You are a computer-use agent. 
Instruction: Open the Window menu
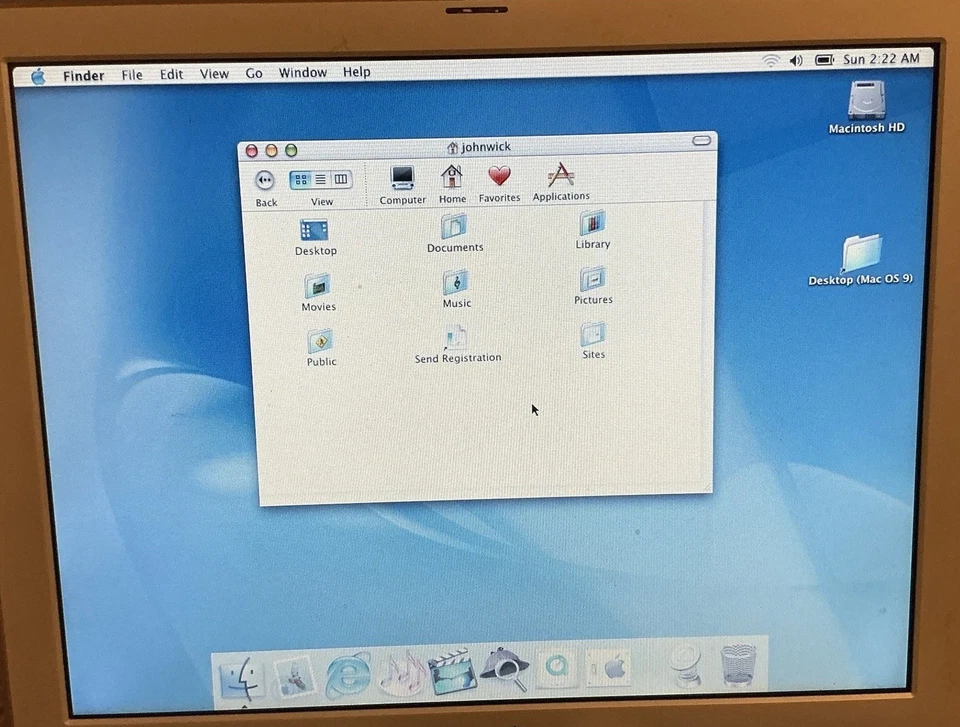click(x=302, y=72)
